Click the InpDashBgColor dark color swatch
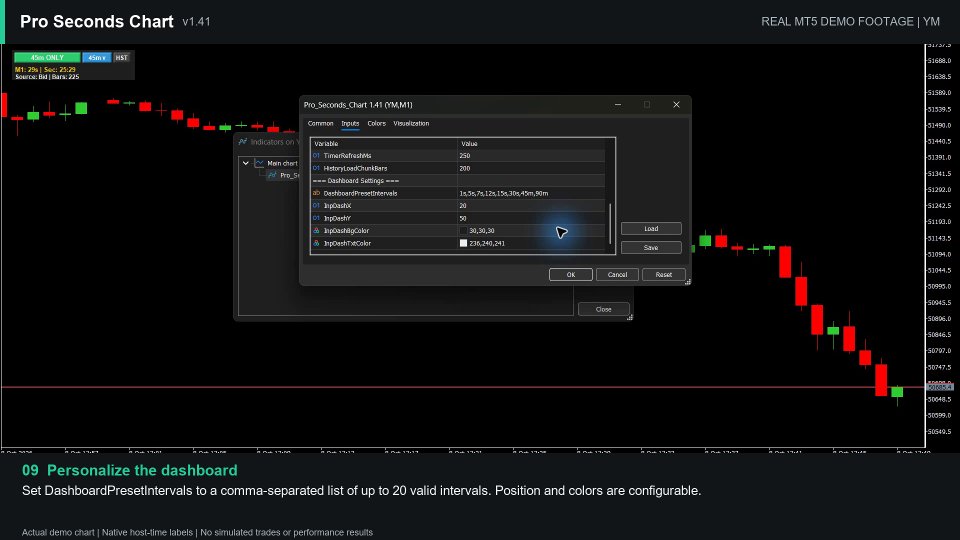The width and height of the screenshot is (960, 540). coord(463,231)
